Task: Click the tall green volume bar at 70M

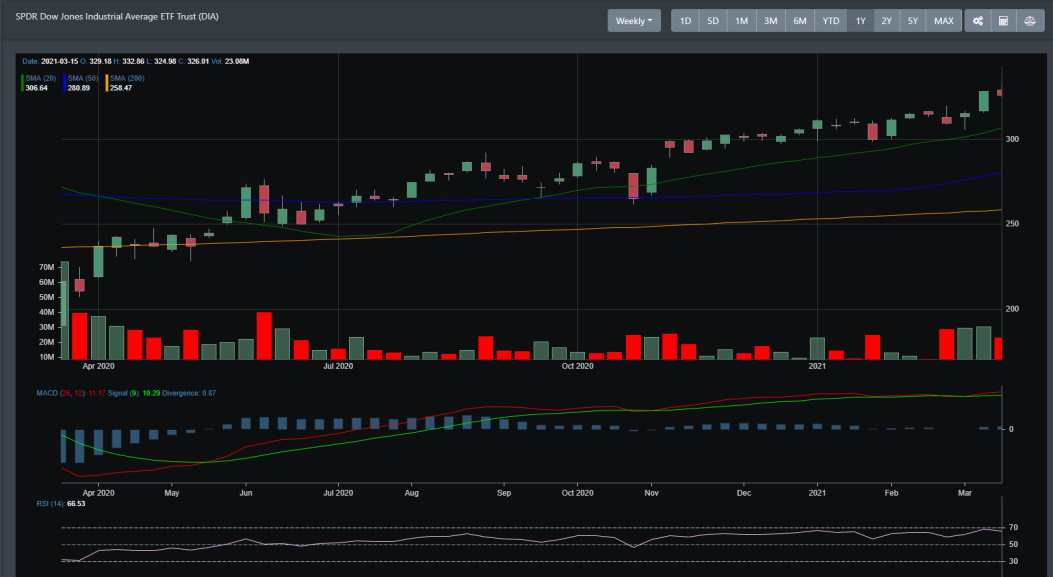Action: pos(64,310)
